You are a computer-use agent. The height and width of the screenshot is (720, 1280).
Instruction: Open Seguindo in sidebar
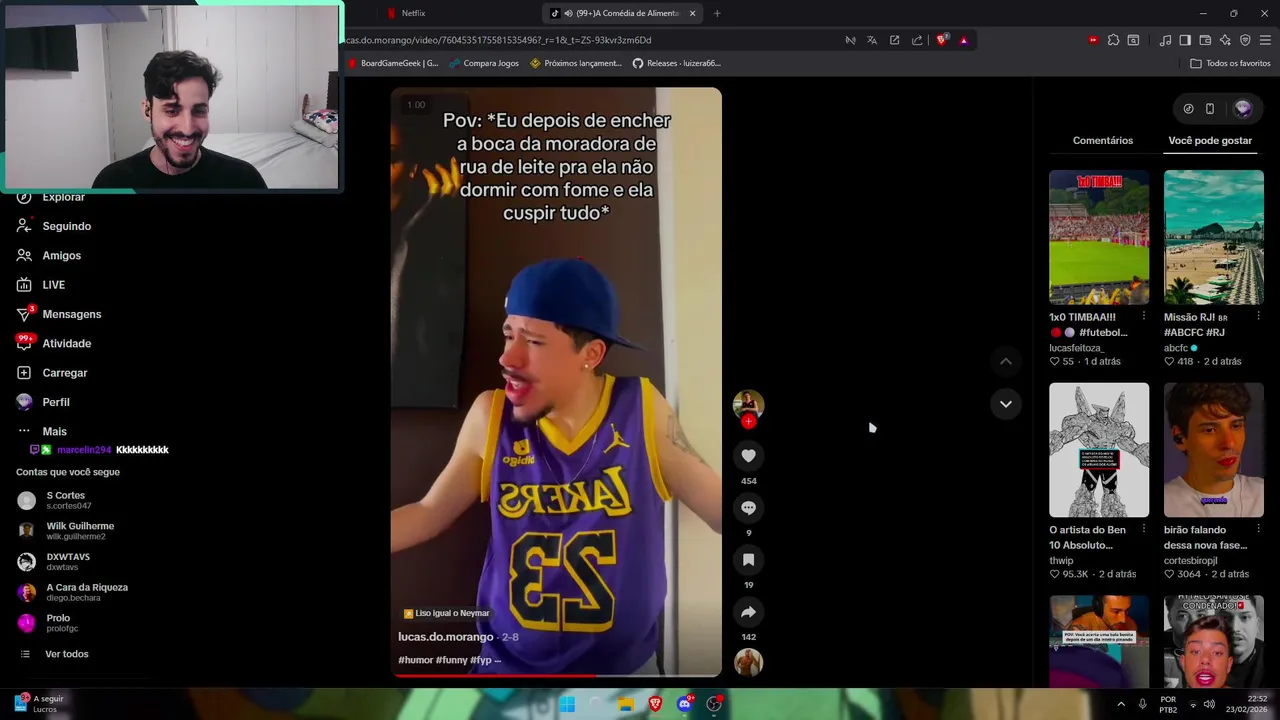click(66, 226)
